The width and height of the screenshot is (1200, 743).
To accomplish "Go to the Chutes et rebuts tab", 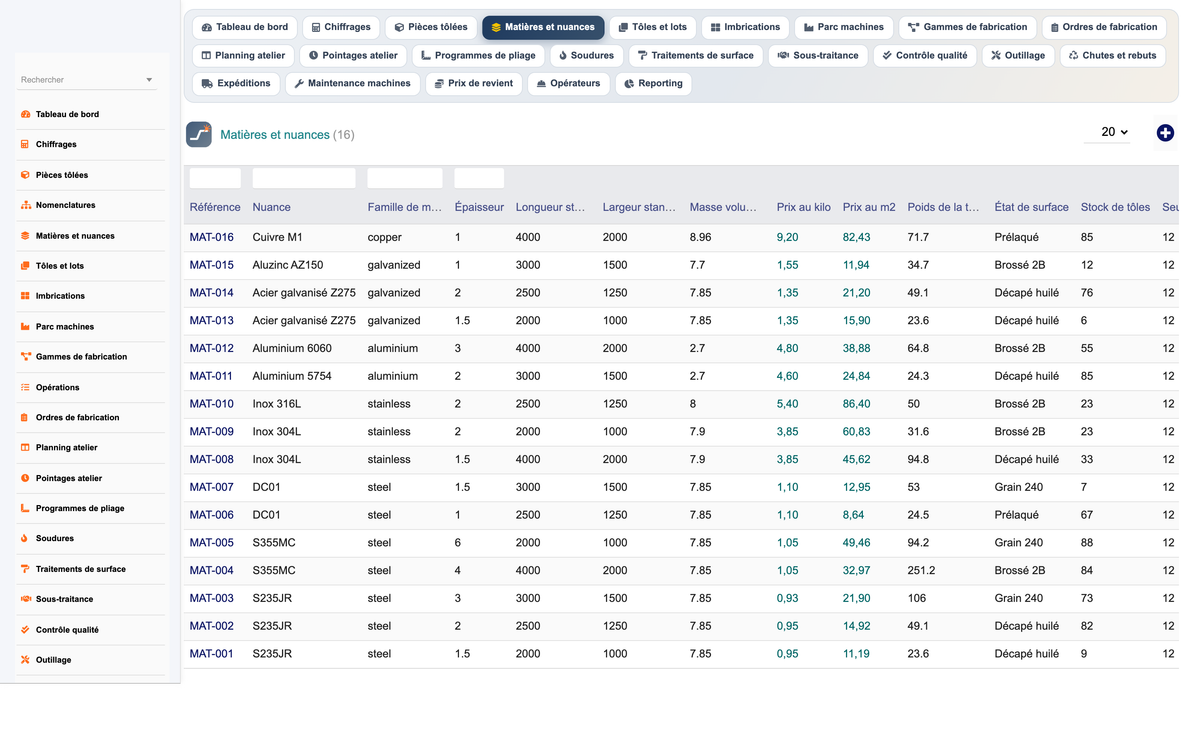I will click(x=1112, y=56).
